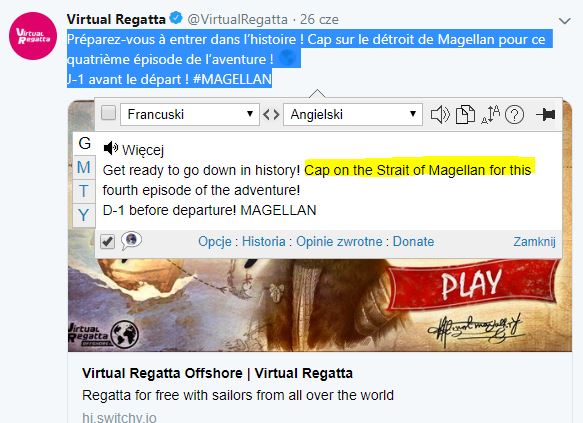Click the verified badge next to Virtual Regatta
583x423 pixels.
pos(175,18)
